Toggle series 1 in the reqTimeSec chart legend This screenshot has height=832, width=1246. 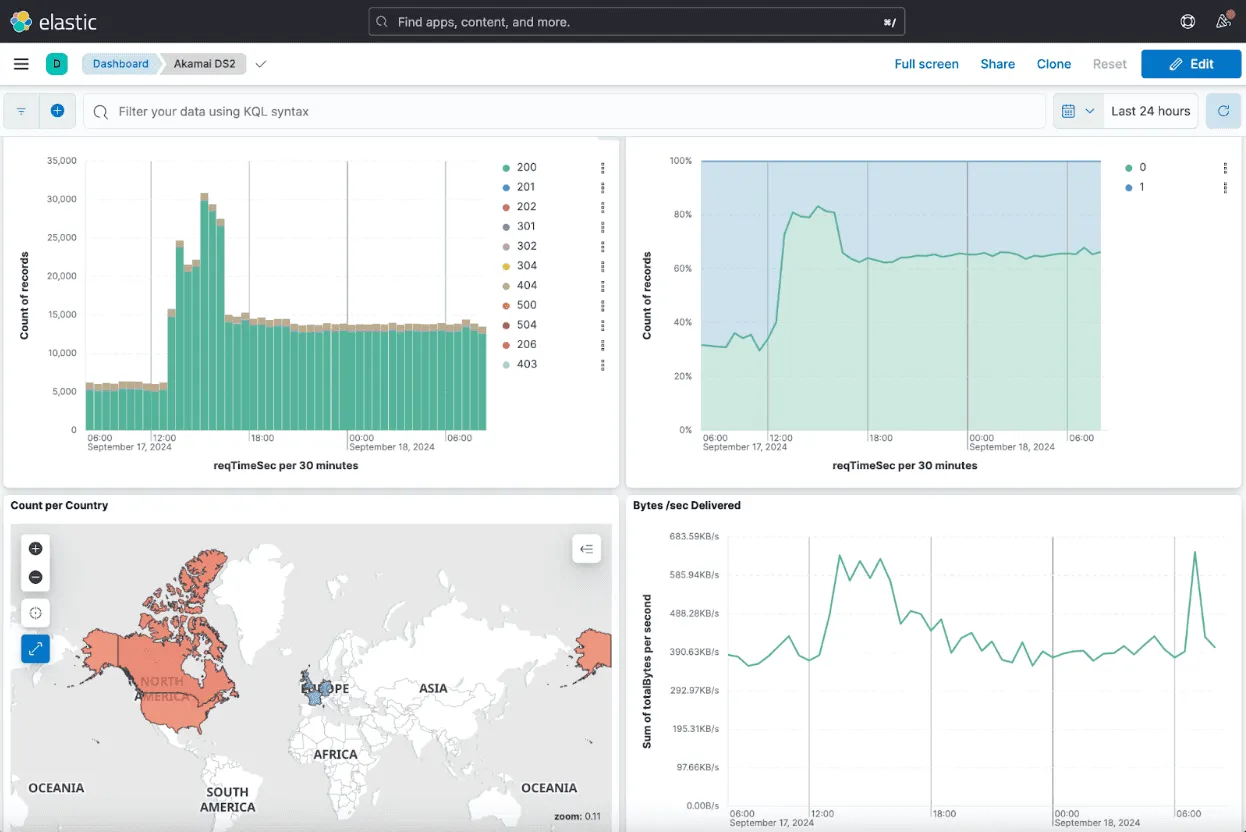[1141, 187]
